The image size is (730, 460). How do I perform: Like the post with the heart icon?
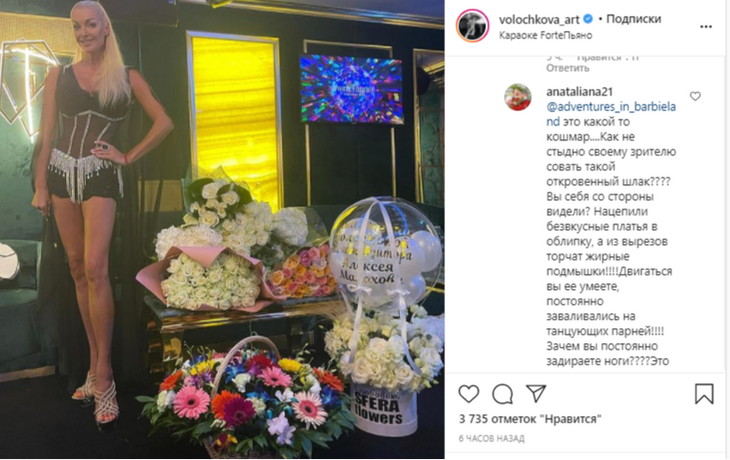(469, 394)
